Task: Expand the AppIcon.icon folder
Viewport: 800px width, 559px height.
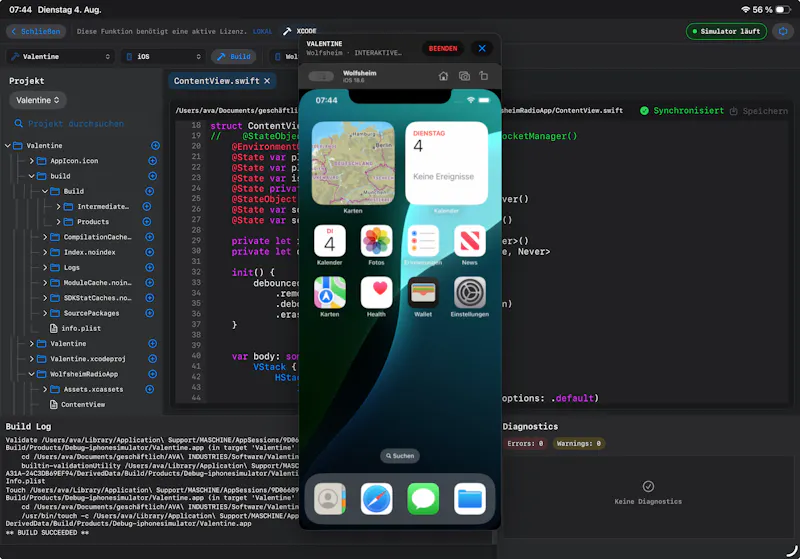Action: point(32,161)
